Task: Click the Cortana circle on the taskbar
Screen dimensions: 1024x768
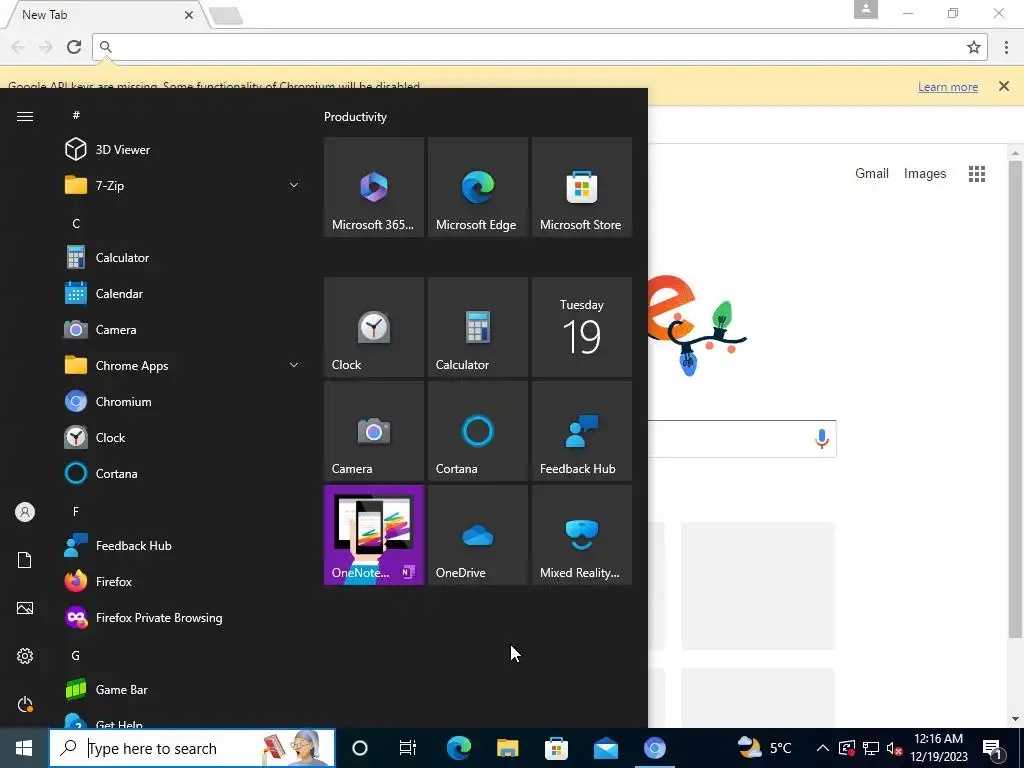Action: point(360,748)
